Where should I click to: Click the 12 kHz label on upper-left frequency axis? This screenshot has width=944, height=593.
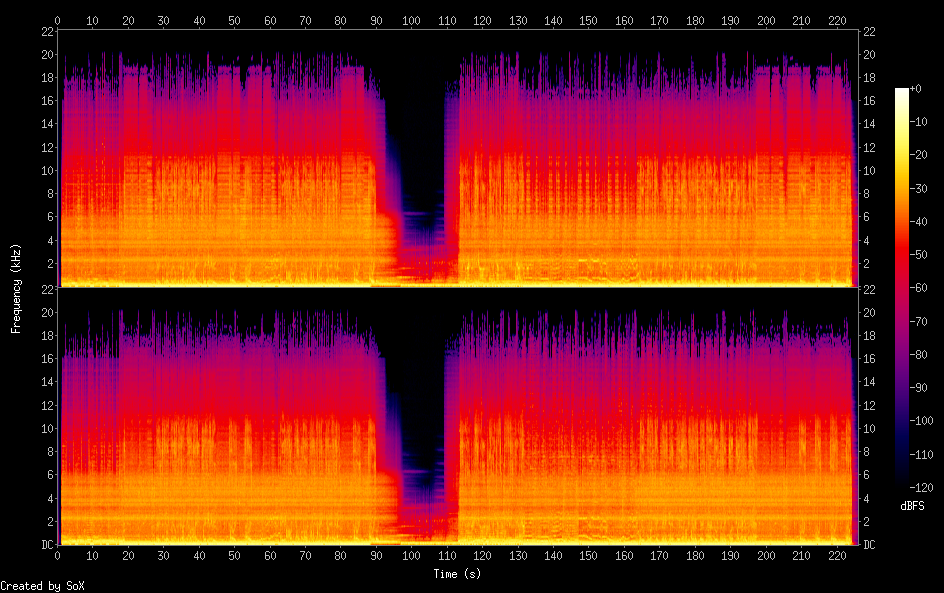click(46, 147)
